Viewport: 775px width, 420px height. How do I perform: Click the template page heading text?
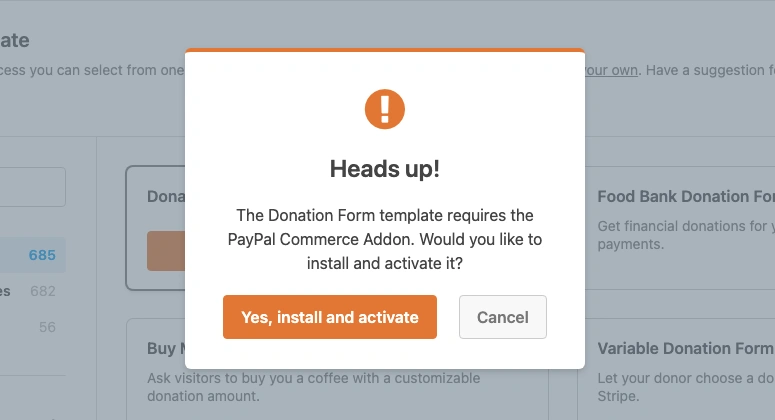click(x=15, y=41)
